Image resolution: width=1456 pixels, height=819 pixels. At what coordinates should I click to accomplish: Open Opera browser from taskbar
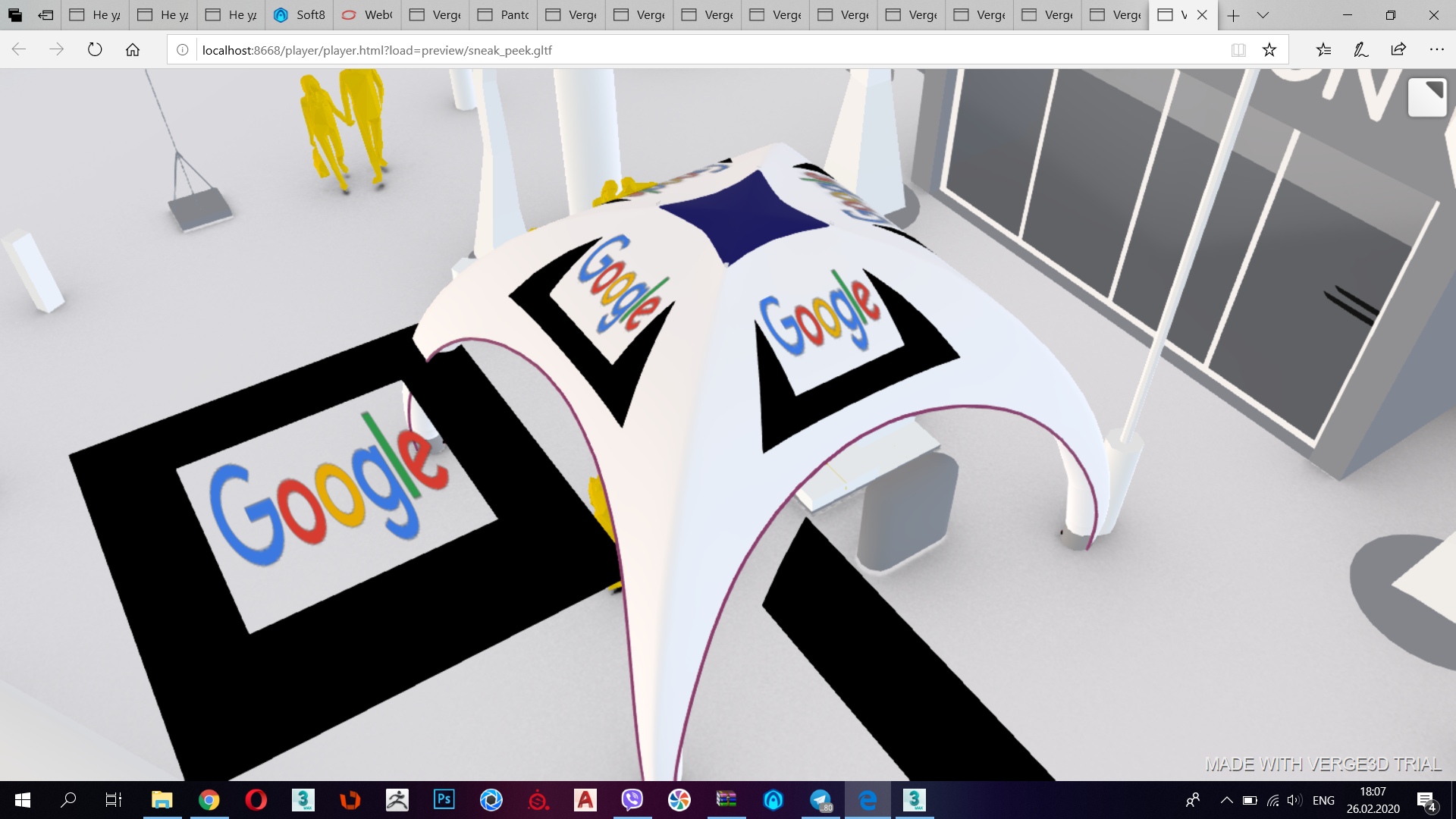click(x=256, y=800)
